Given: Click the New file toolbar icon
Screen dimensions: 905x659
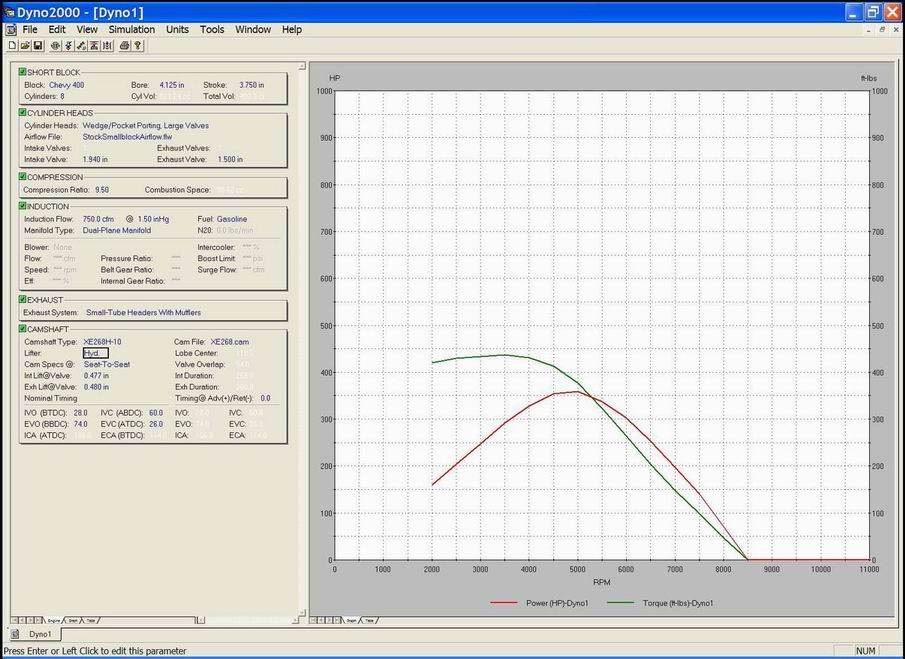Looking at the screenshot, I should (x=11, y=46).
